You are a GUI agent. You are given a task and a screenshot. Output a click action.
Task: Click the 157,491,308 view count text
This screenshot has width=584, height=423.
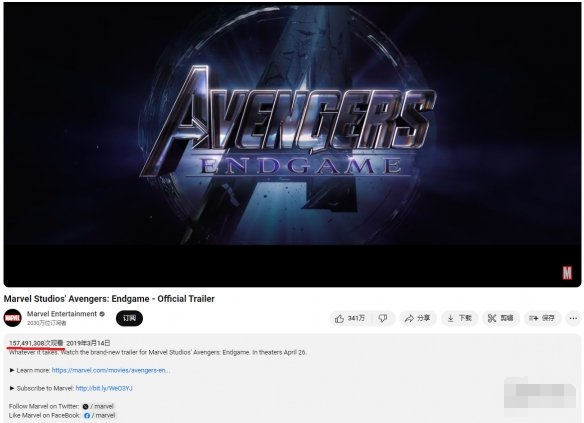(36, 343)
